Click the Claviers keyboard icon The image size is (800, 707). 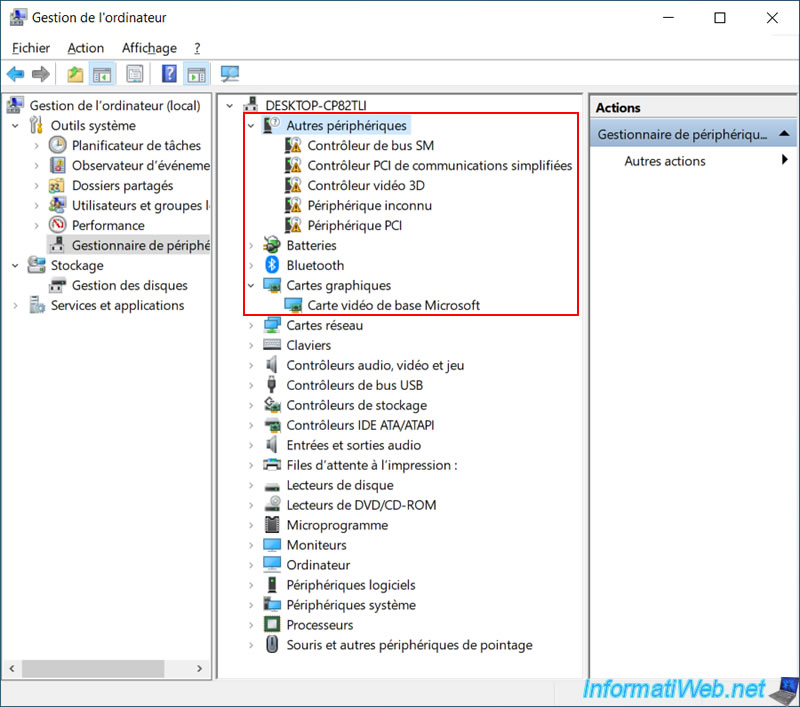pyautogui.click(x=272, y=345)
